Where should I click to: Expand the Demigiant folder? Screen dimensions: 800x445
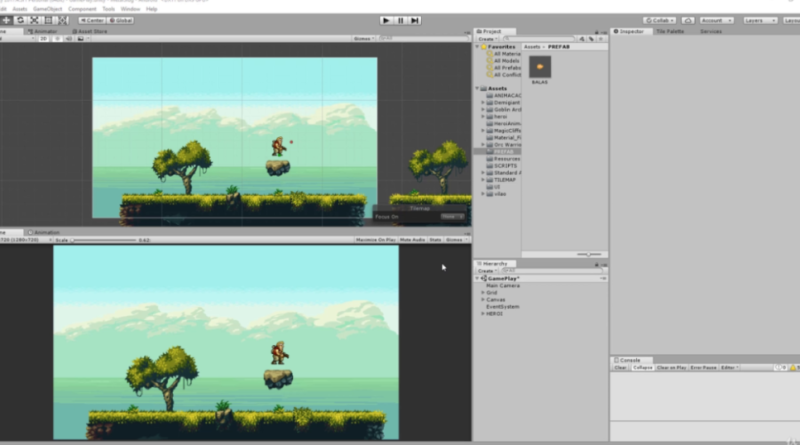(x=483, y=103)
